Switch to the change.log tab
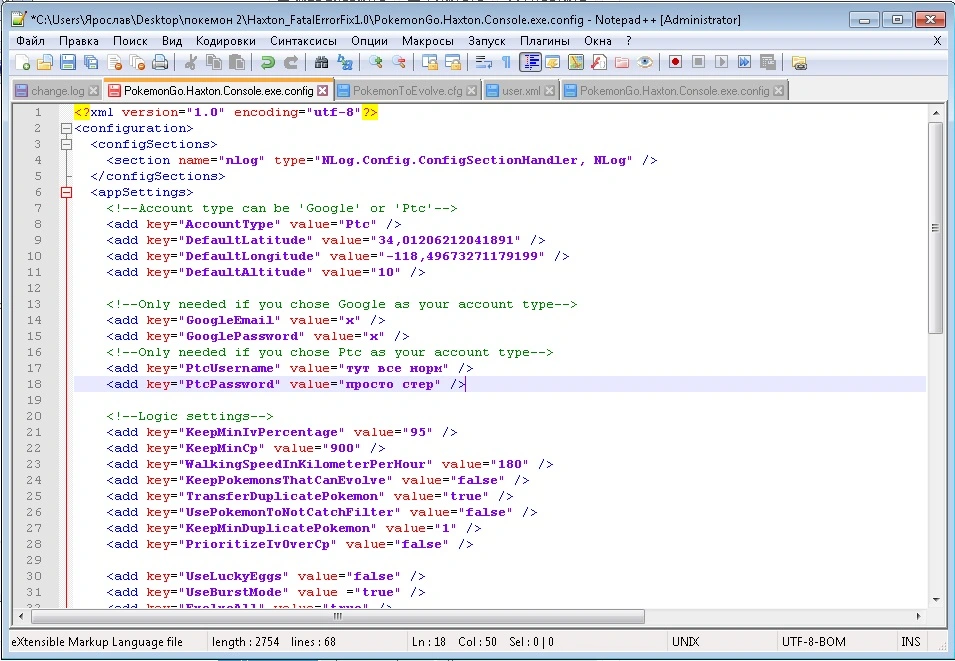Image resolution: width=955 pixels, height=661 pixels. coord(57,91)
